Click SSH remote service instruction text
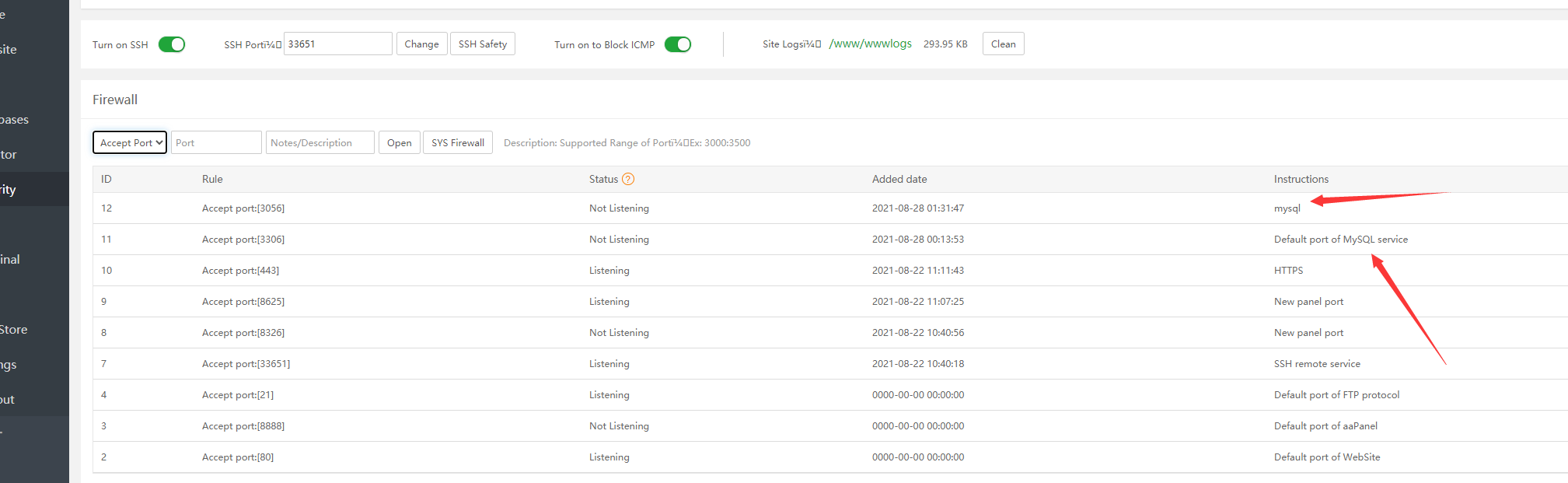Screen dimensions: 1568x483 pos(1317,363)
